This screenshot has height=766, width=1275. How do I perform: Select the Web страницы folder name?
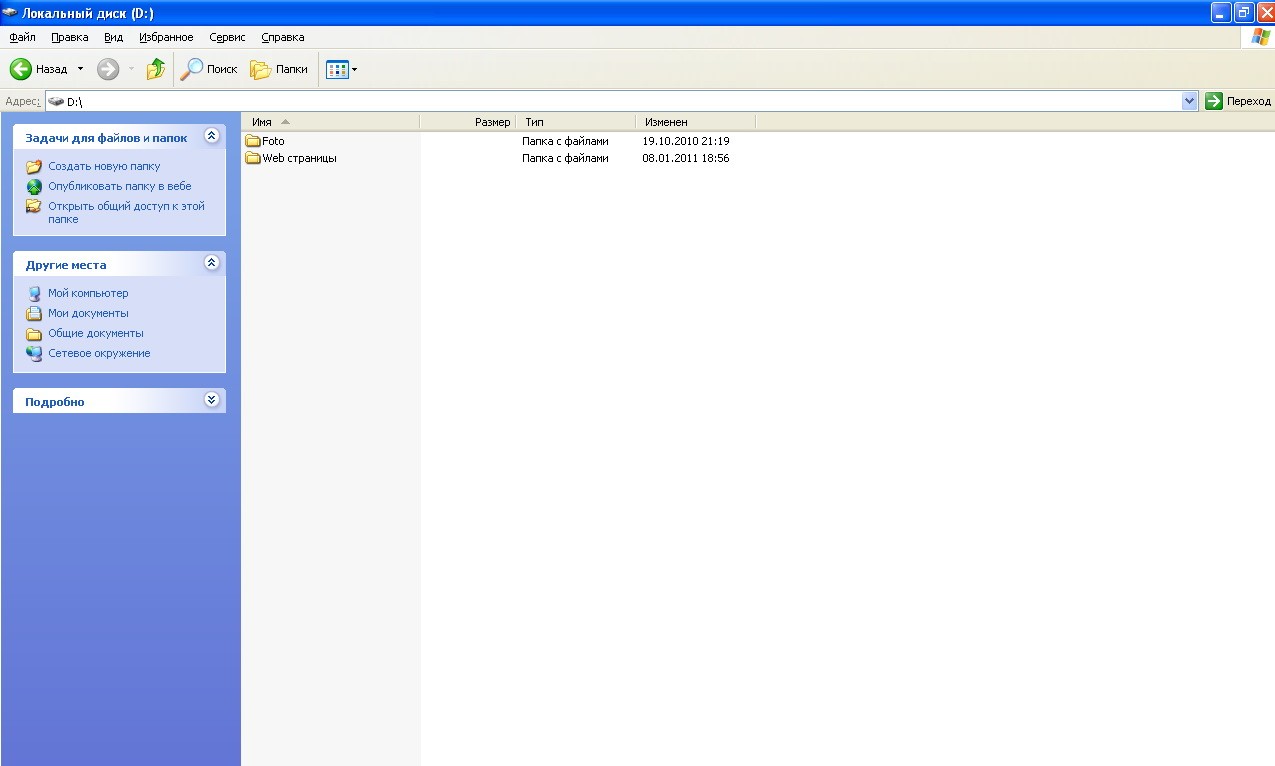[299, 158]
